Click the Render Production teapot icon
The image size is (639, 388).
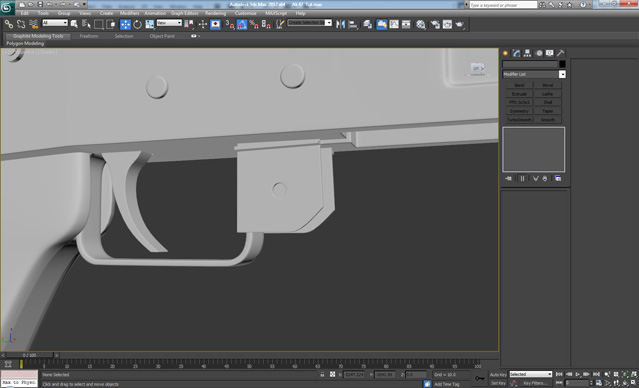(x=460, y=24)
